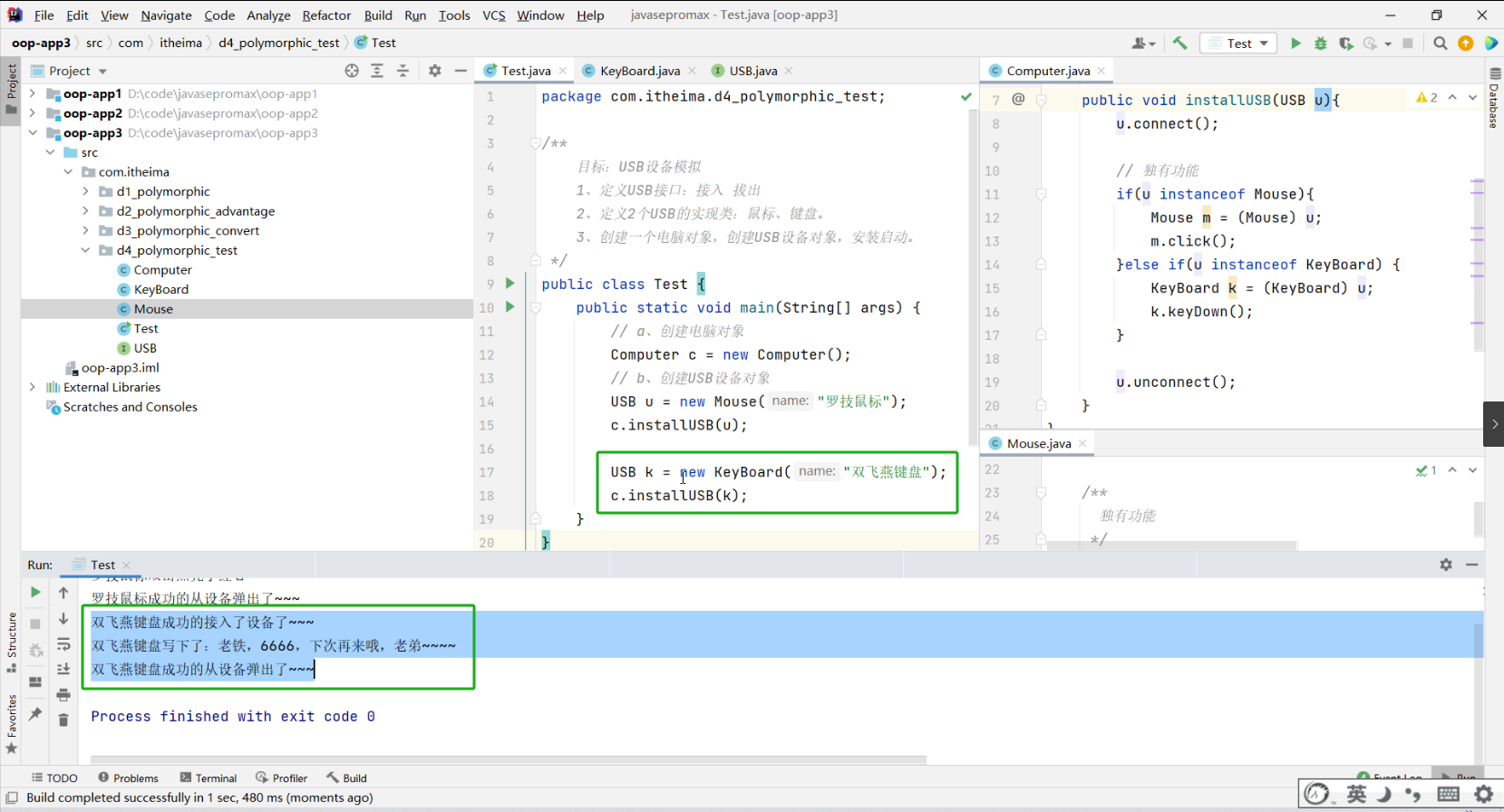Screen dimensions: 1504x812
Task: Run with coverage icon in toolbar
Action: 1346,43
